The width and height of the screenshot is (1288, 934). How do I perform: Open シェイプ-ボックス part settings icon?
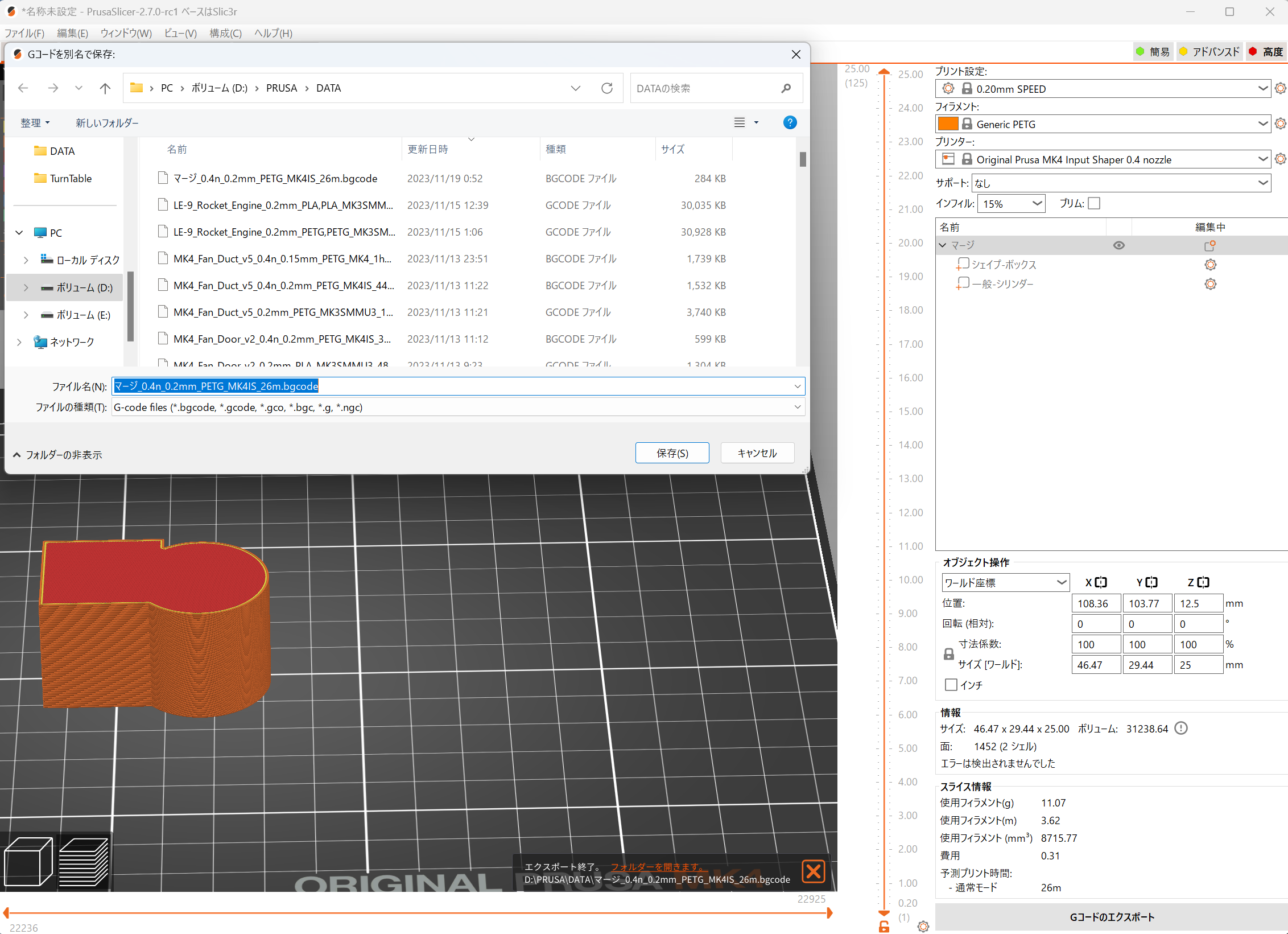[x=1210, y=265]
